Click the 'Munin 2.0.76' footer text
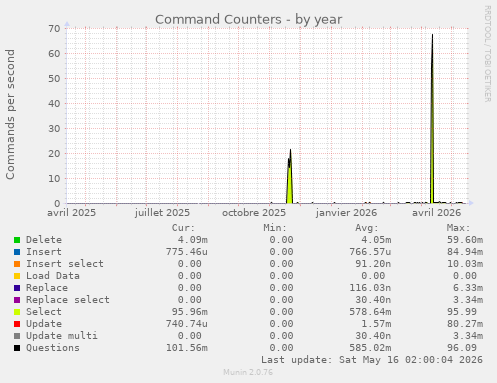This screenshot has width=497, height=383. pyautogui.click(x=248, y=372)
